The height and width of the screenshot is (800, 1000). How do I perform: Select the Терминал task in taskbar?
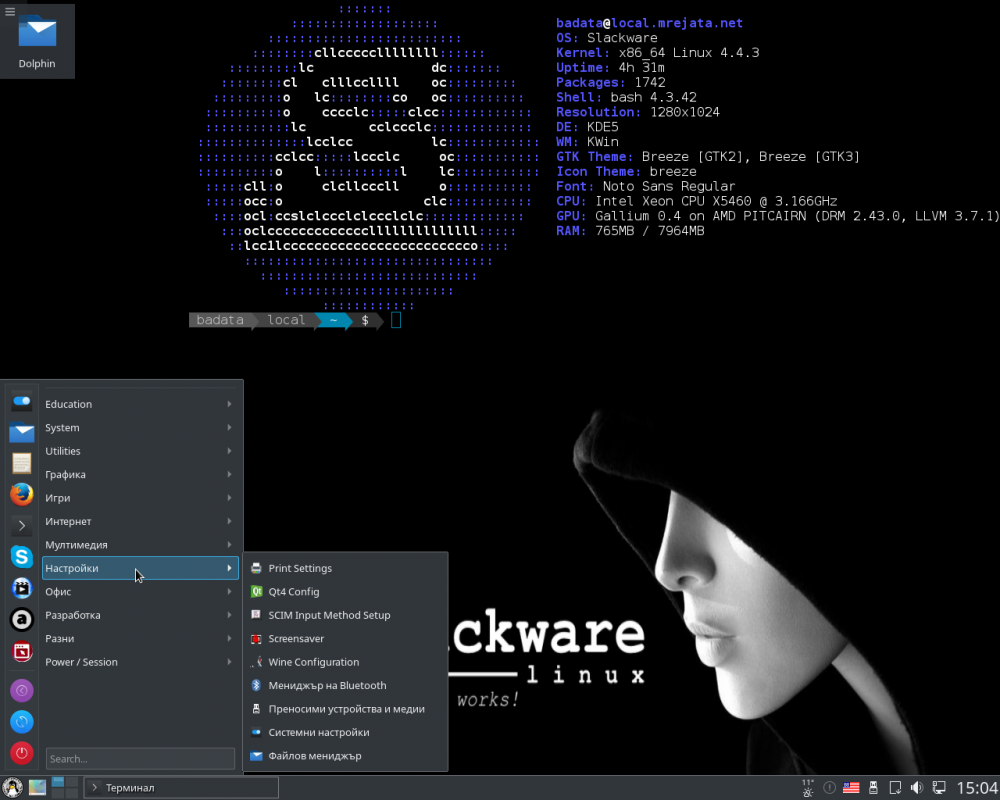click(182, 788)
